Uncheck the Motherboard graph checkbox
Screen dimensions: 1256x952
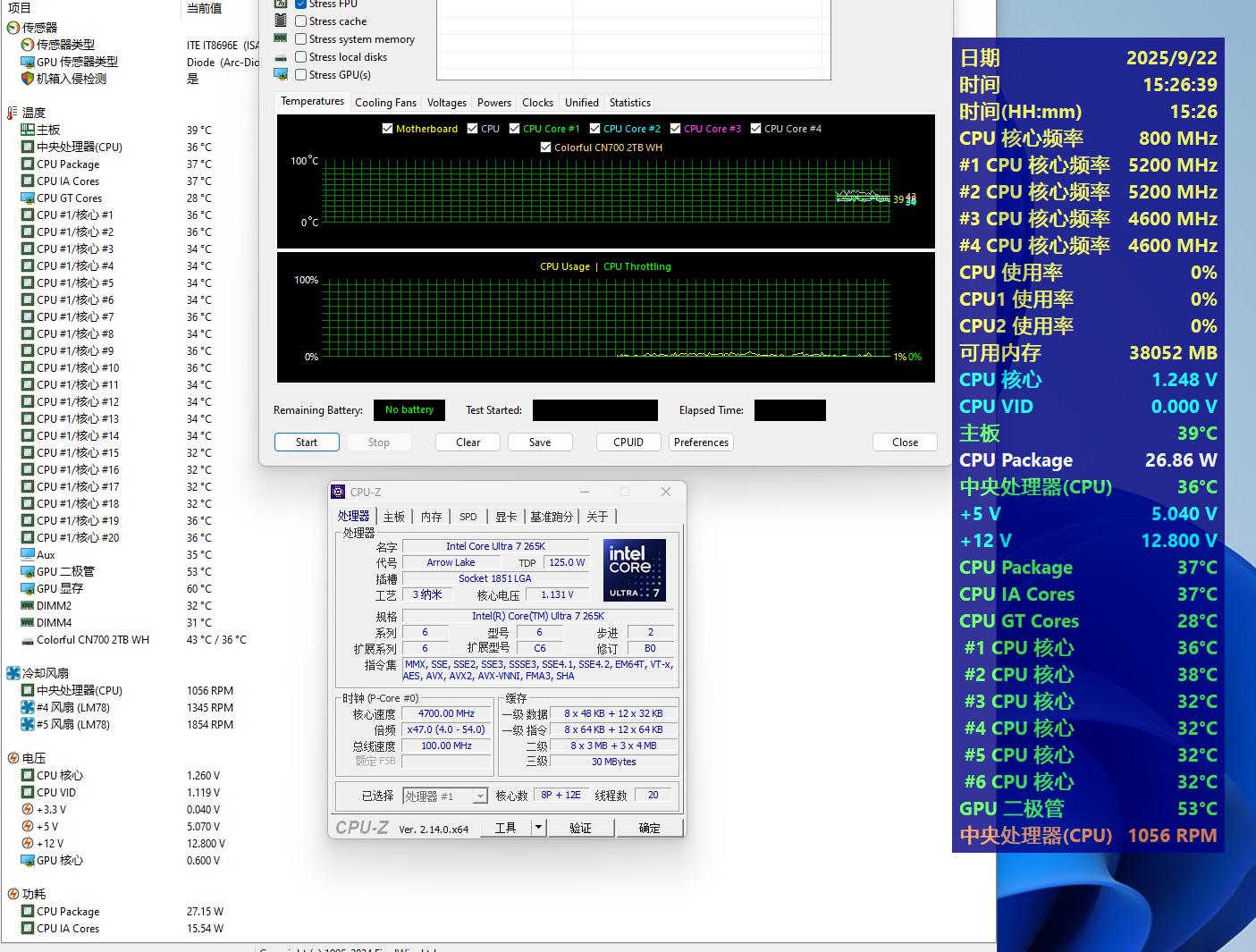coord(387,129)
